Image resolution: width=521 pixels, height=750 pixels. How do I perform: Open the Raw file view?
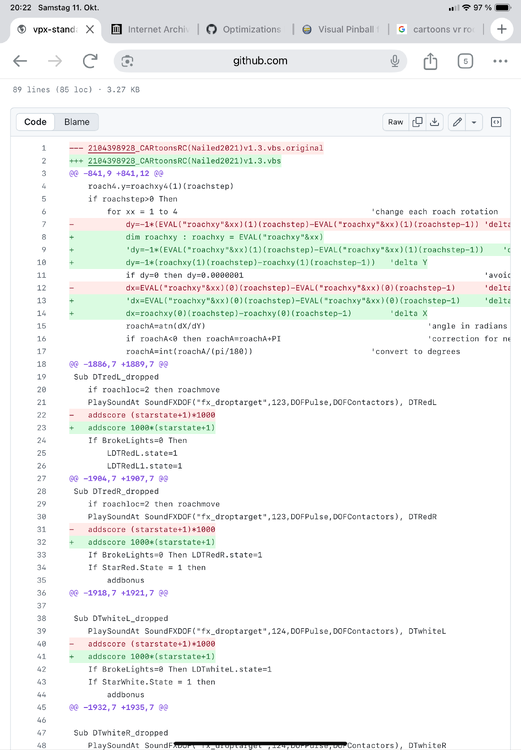tap(395, 122)
